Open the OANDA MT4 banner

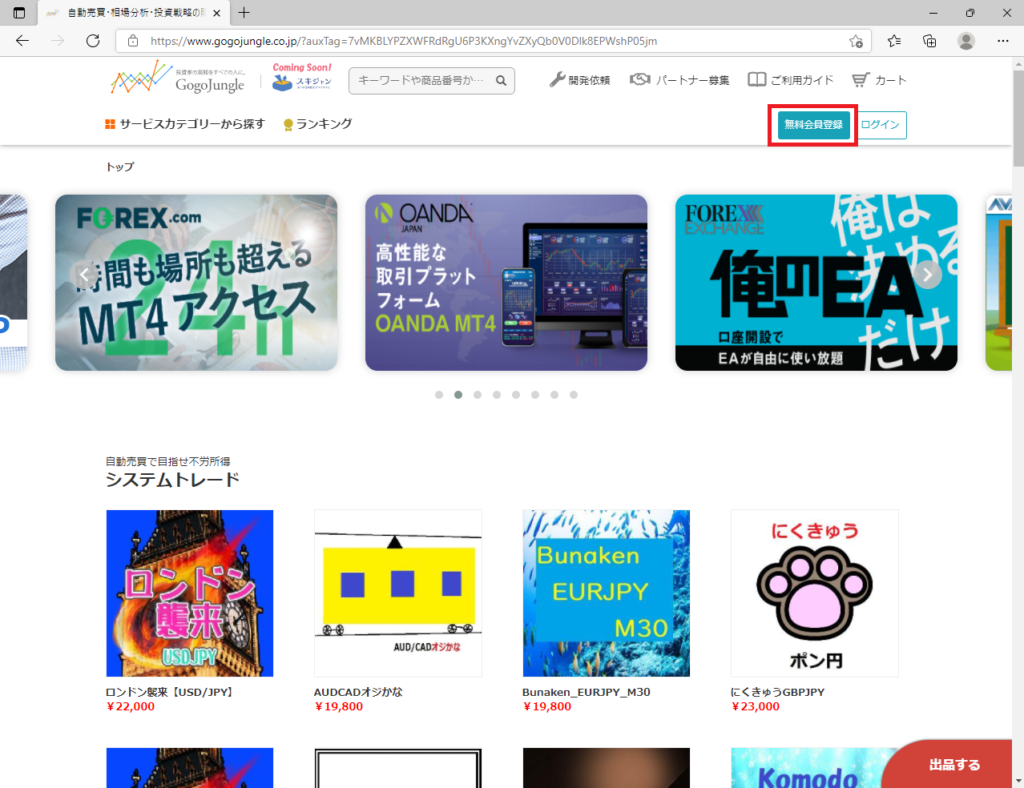(x=506, y=283)
